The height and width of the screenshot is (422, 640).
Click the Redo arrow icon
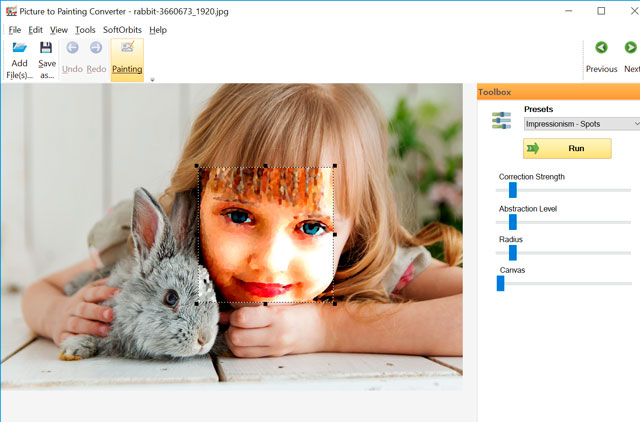96,48
